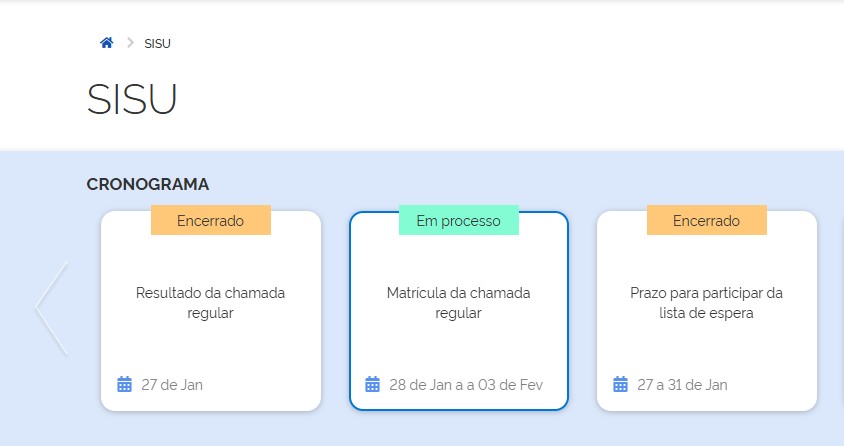The image size is (844, 446).
Task: Click Encerrado badge on Resultado da chamada card
Action: click(210, 221)
